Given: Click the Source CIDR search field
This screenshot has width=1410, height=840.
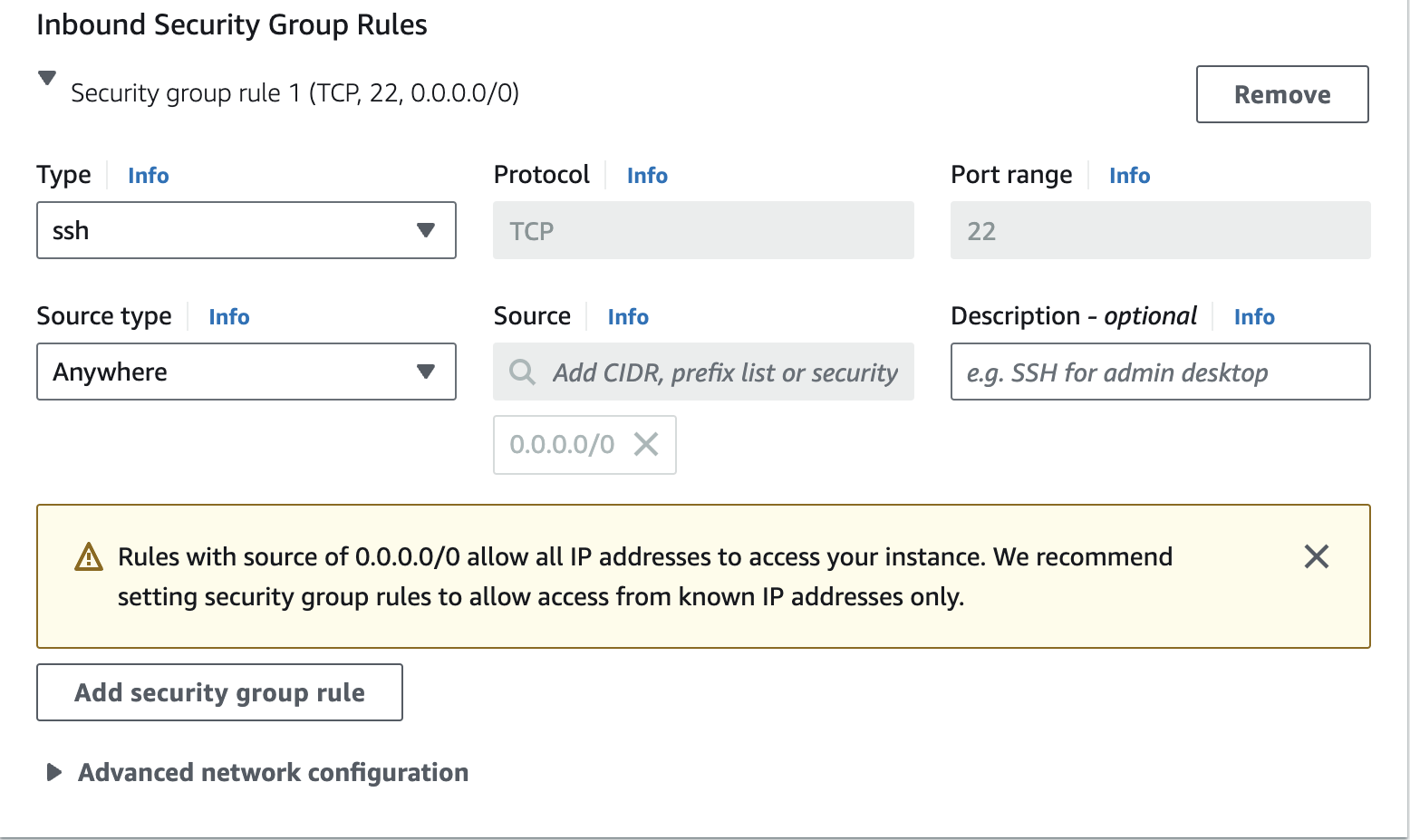Looking at the screenshot, I should 724,372.
